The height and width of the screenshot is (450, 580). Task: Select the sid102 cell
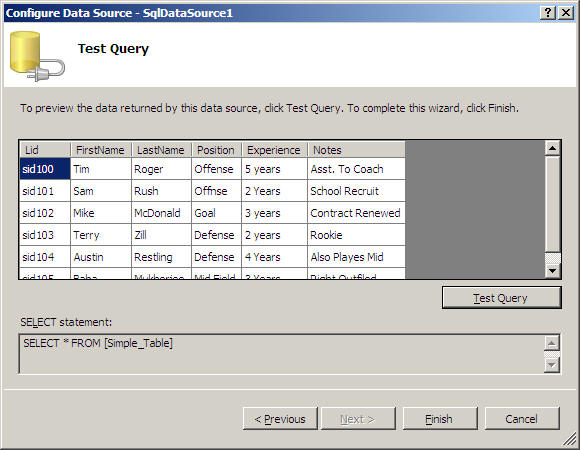[x=45, y=213]
